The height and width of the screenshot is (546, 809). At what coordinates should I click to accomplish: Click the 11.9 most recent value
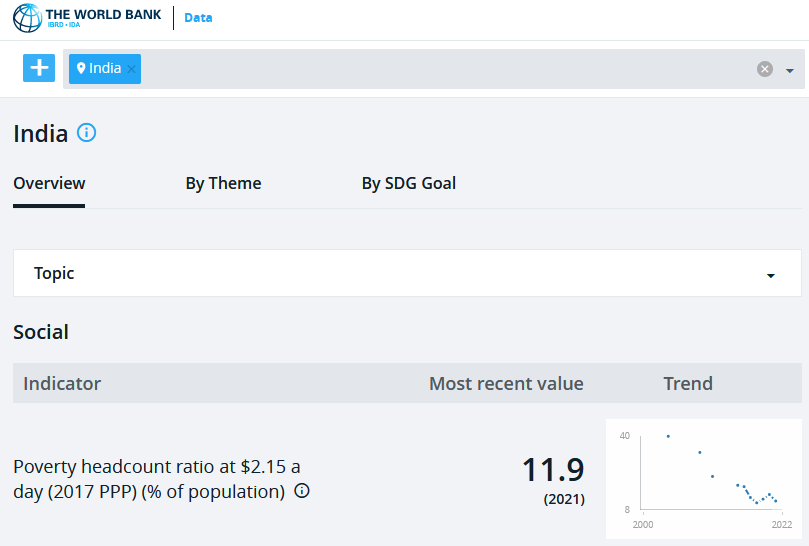[553, 470]
